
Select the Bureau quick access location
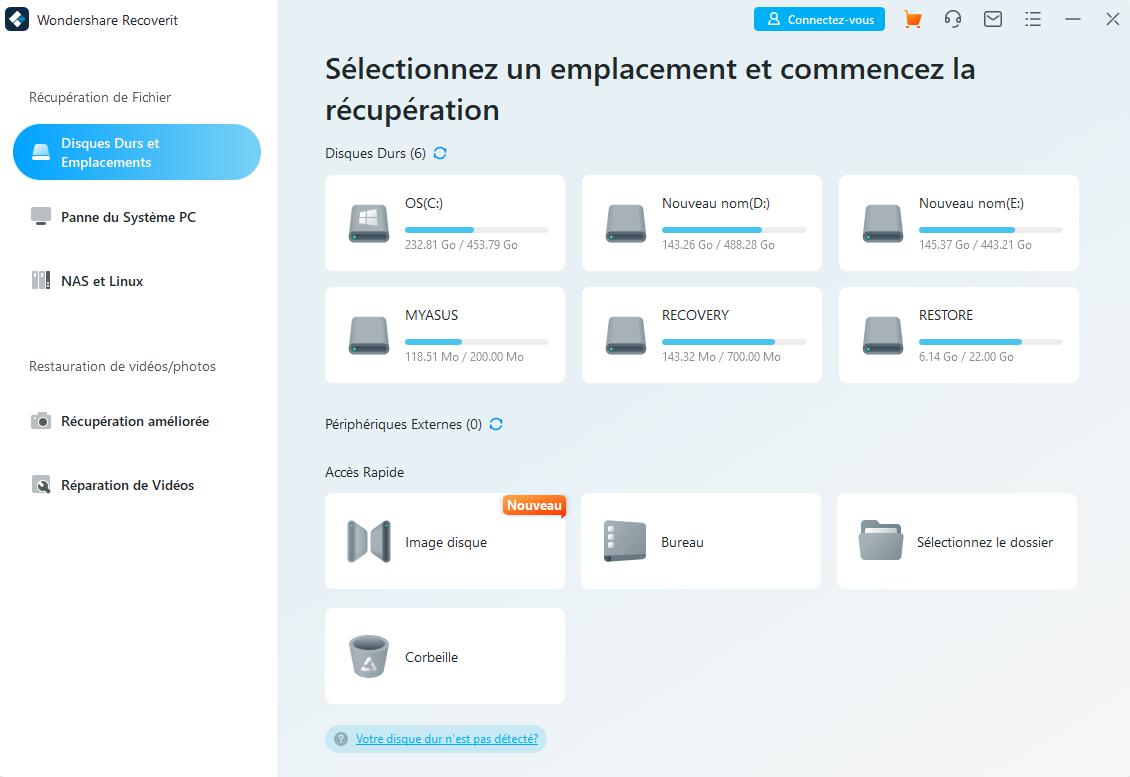[x=700, y=541]
